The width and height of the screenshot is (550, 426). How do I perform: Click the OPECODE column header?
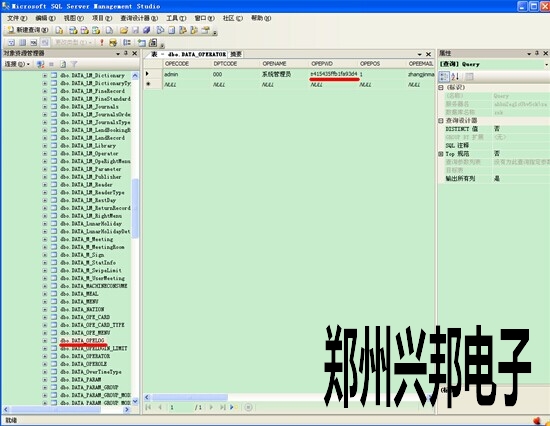click(187, 64)
